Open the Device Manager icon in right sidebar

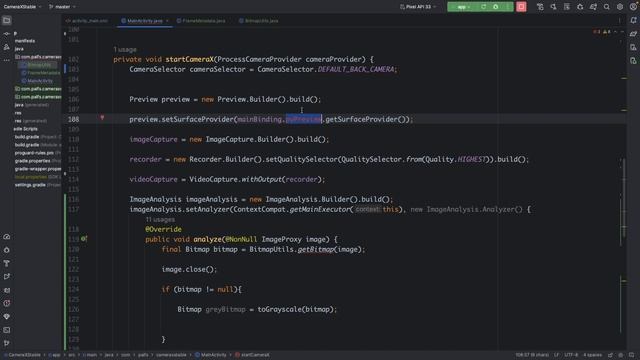(x=633, y=47)
